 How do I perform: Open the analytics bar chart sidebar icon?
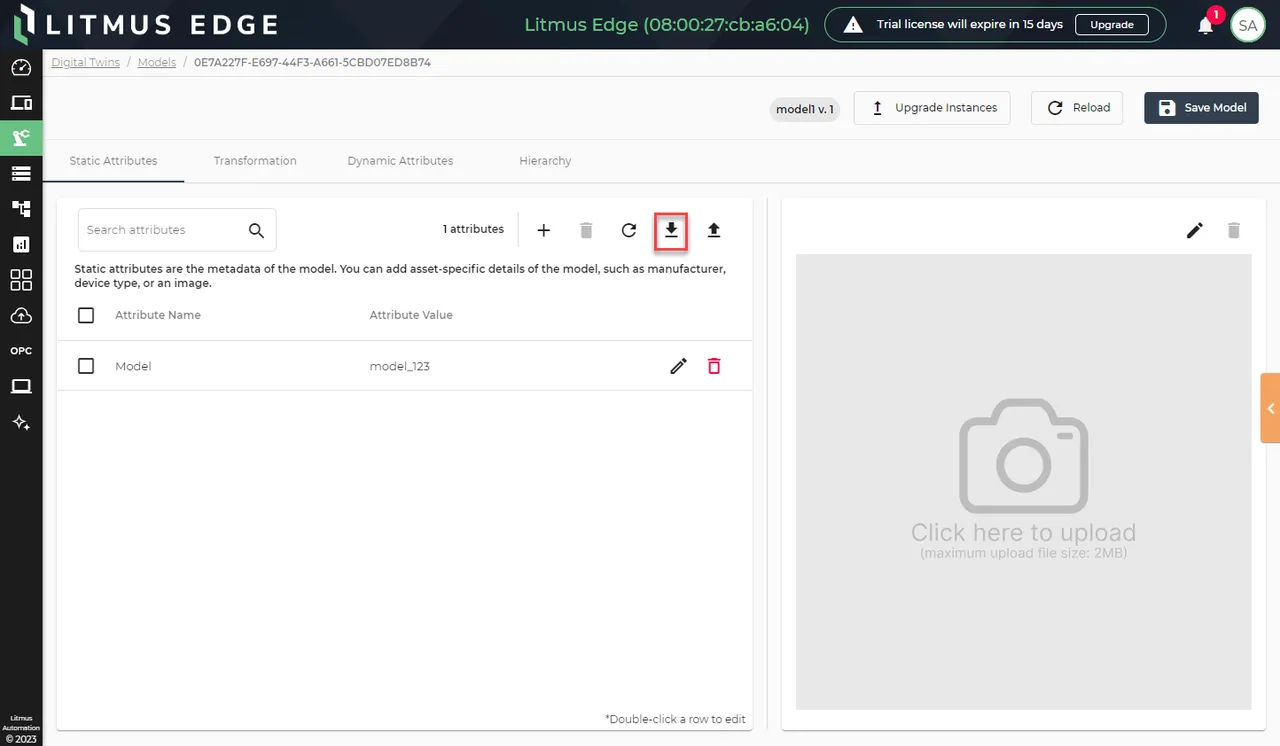tap(21, 243)
